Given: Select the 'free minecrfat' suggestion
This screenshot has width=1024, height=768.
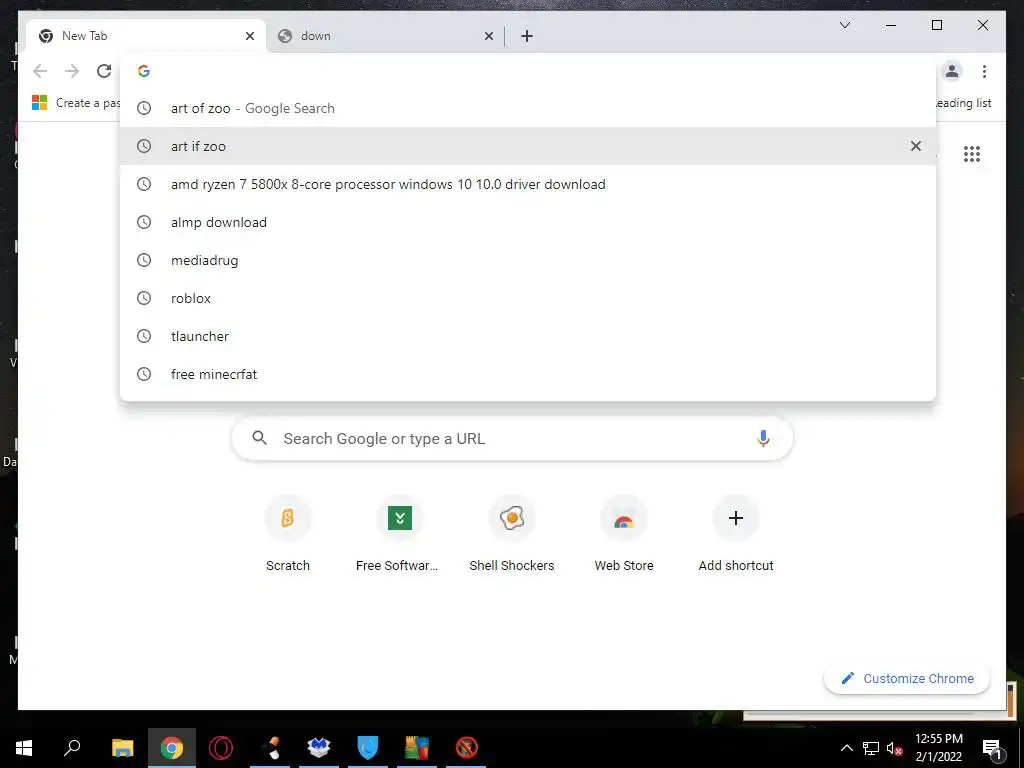Looking at the screenshot, I should [528, 374].
